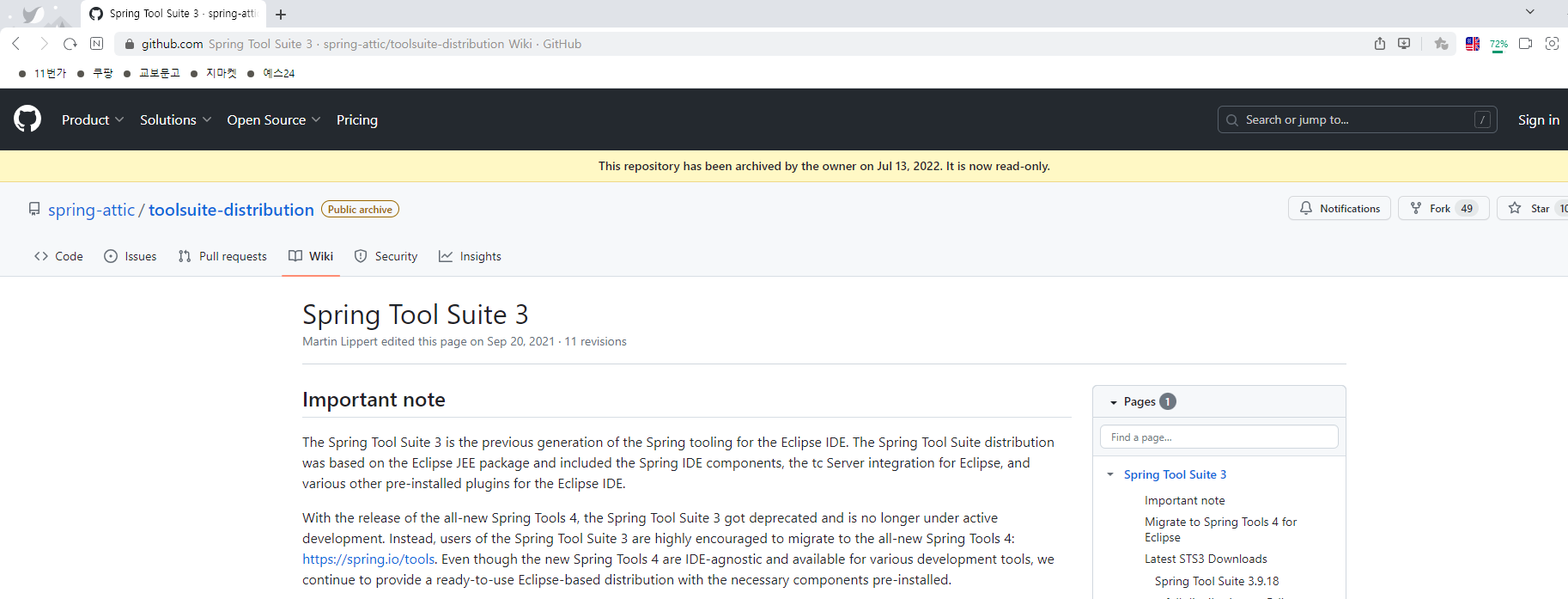Image resolution: width=1568 pixels, height=599 pixels.
Task: Focus the Find a page input
Action: (1219, 437)
